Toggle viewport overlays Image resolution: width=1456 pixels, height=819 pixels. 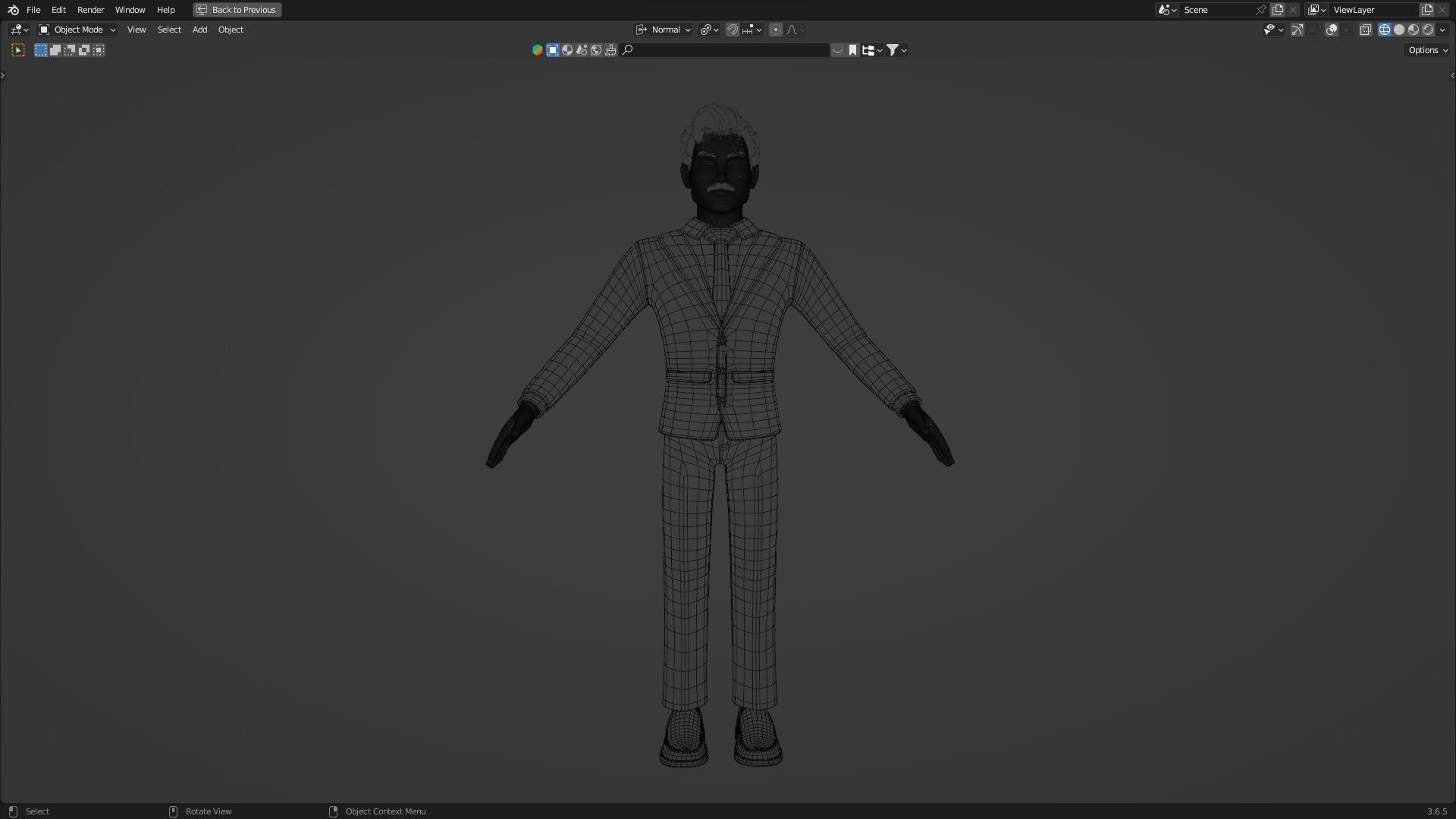point(1331,30)
